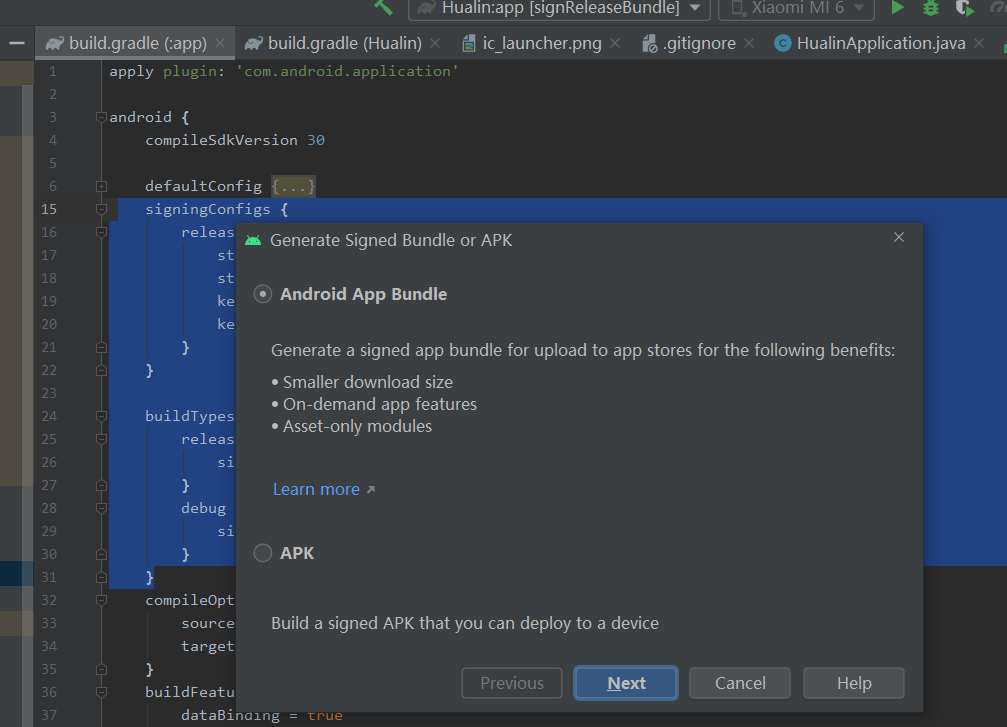1007x727 pixels.
Task: Click 'Asset-only modules' bullet text
Action: (358, 426)
